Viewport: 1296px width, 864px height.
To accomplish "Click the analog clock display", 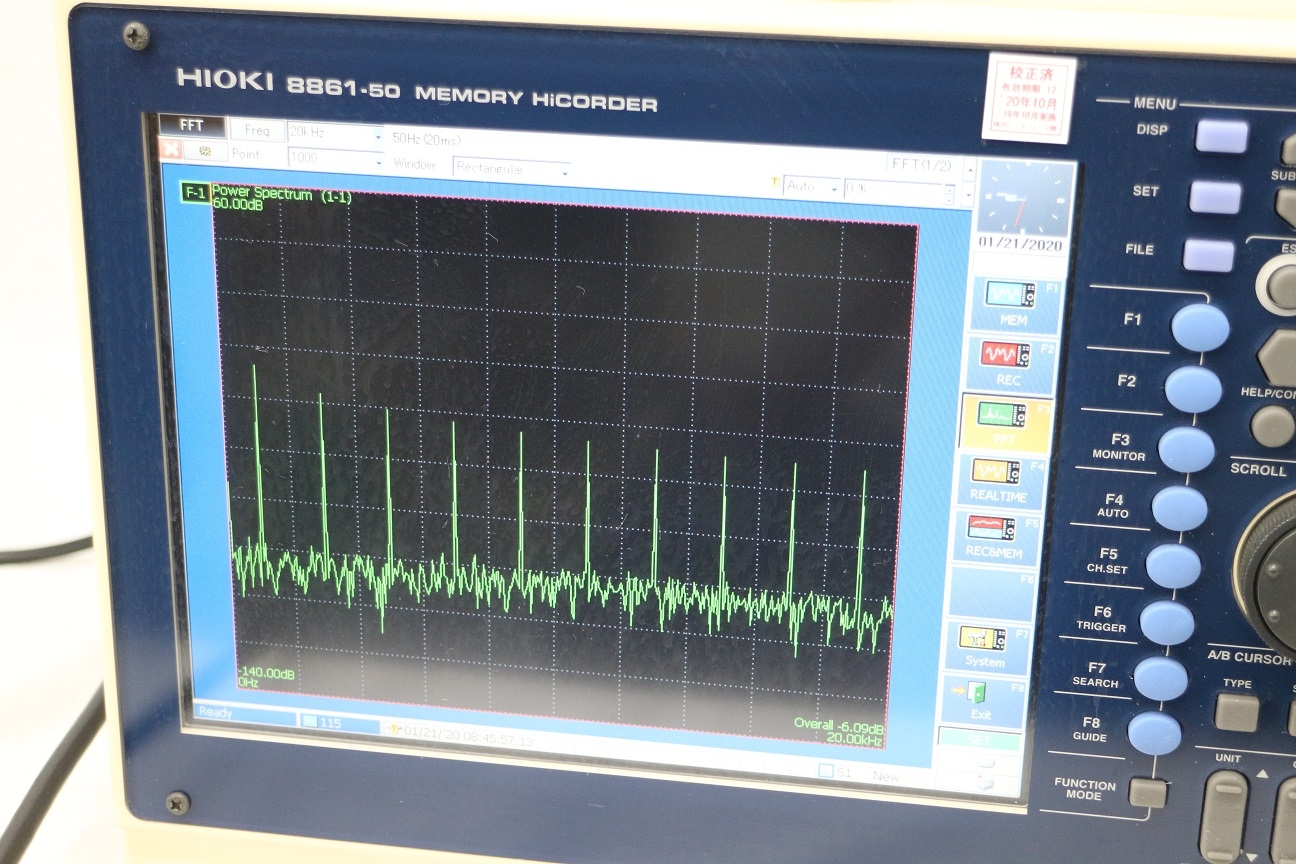I will tap(1026, 197).
